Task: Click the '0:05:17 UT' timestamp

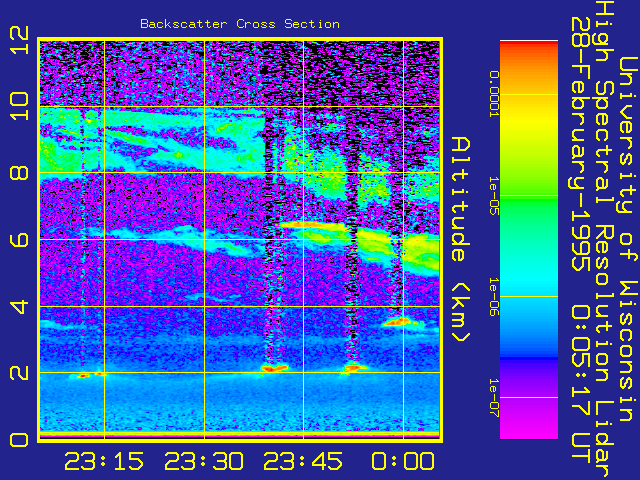Action: [580, 384]
